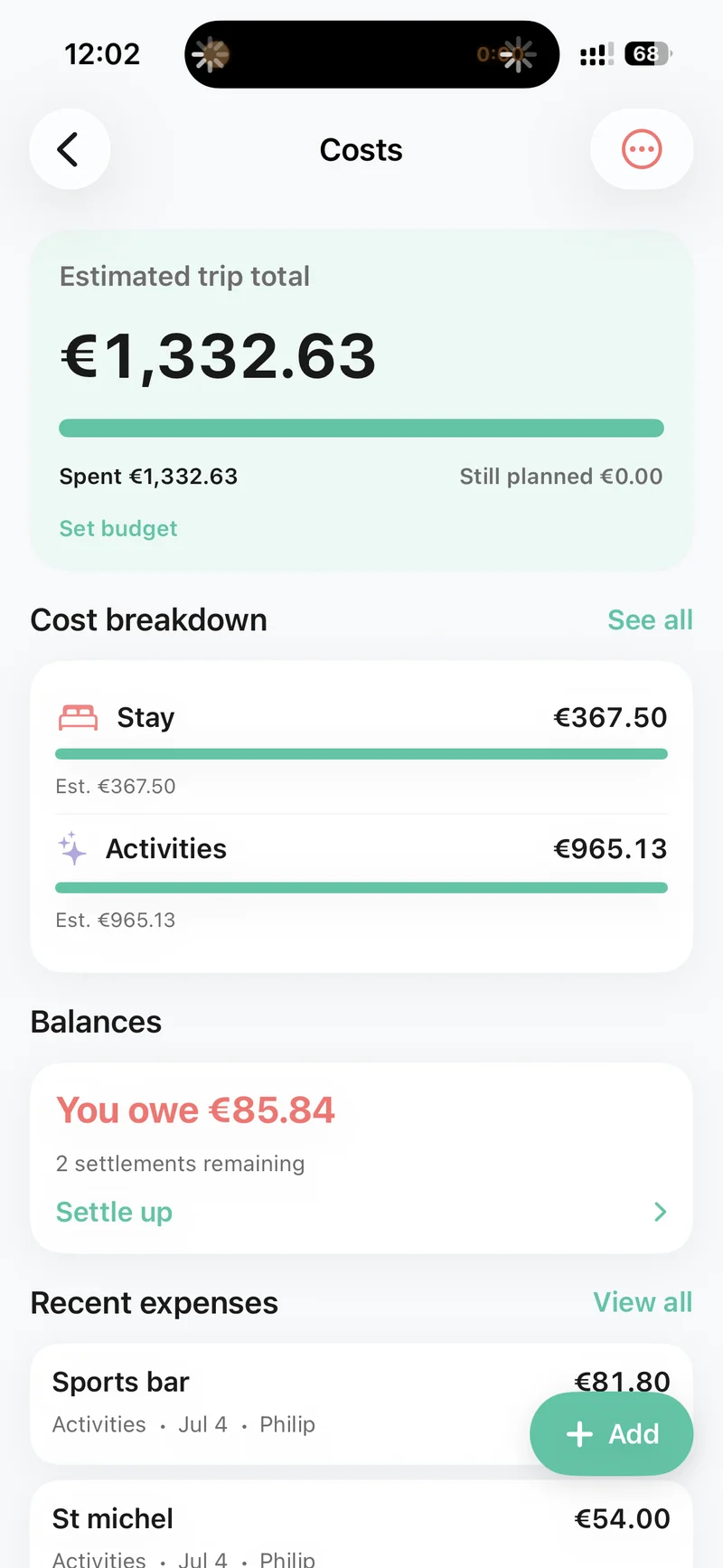Open the Sports bar expense entry

coord(361,1403)
